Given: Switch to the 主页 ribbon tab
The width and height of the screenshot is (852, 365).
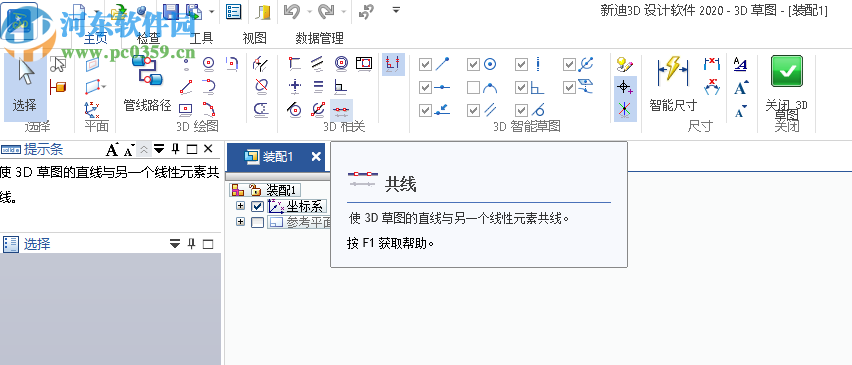Looking at the screenshot, I should click(x=95, y=38).
